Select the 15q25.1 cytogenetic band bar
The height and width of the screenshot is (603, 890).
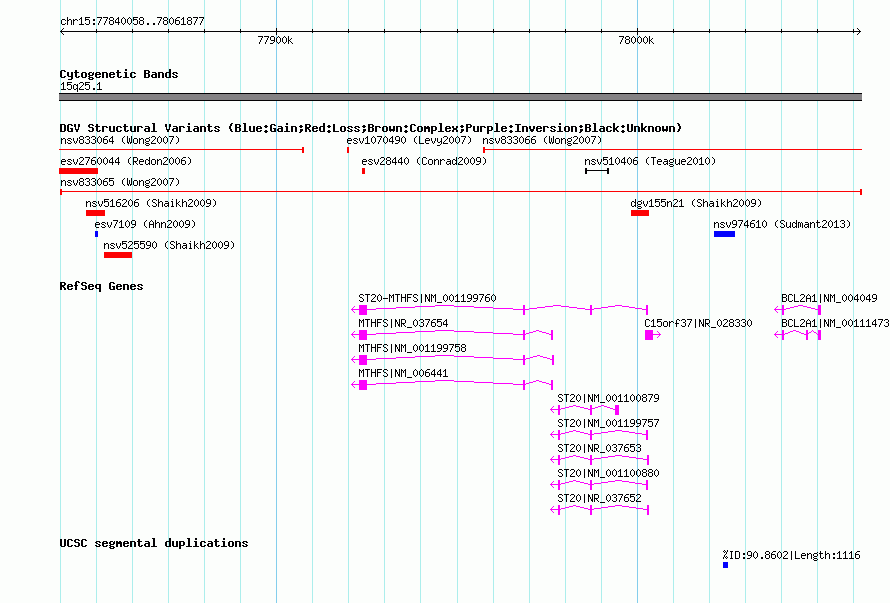[460, 97]
